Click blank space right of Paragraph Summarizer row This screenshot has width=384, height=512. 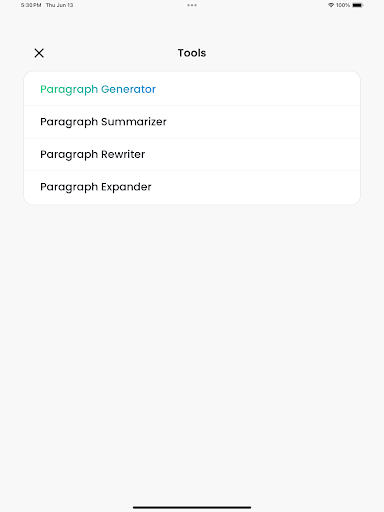(263, 122)
